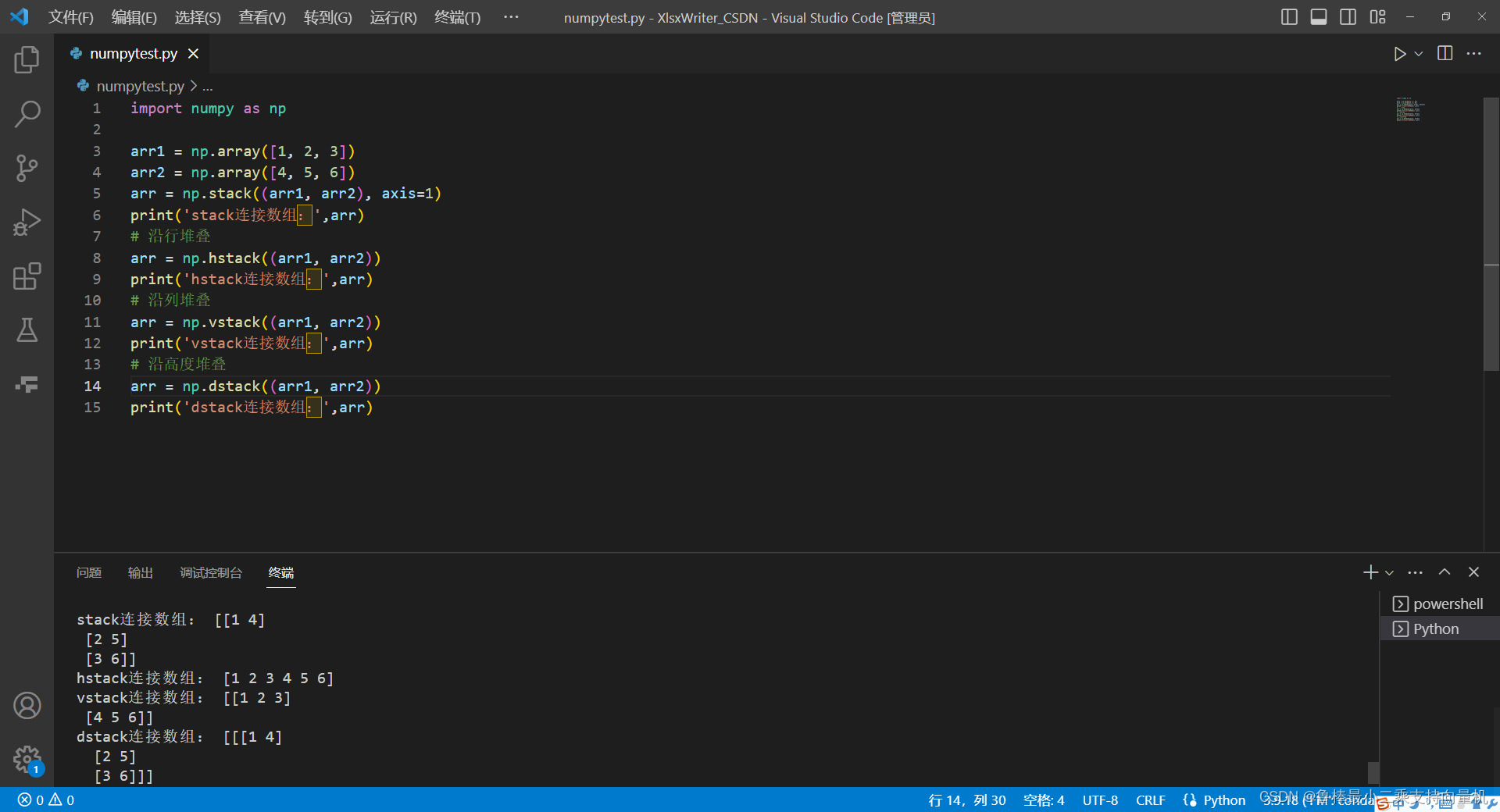Close the terminal panel

coord(1473,572)
